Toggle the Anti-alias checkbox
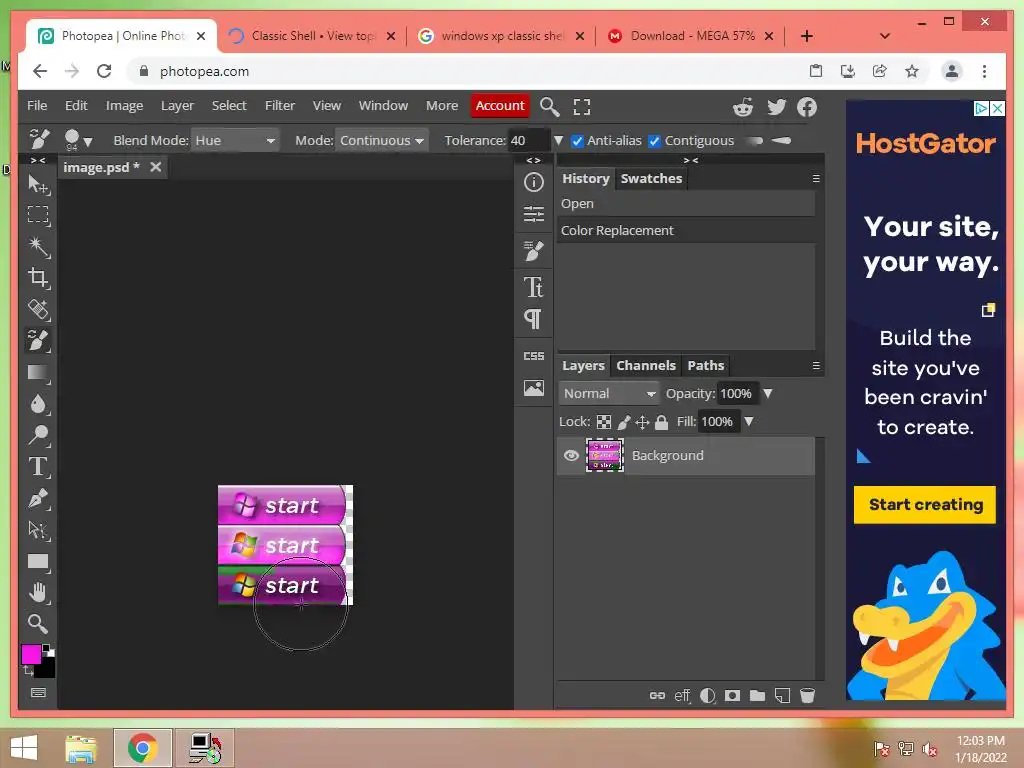Viewport: 1024px width, 768px height. (577, 141)
